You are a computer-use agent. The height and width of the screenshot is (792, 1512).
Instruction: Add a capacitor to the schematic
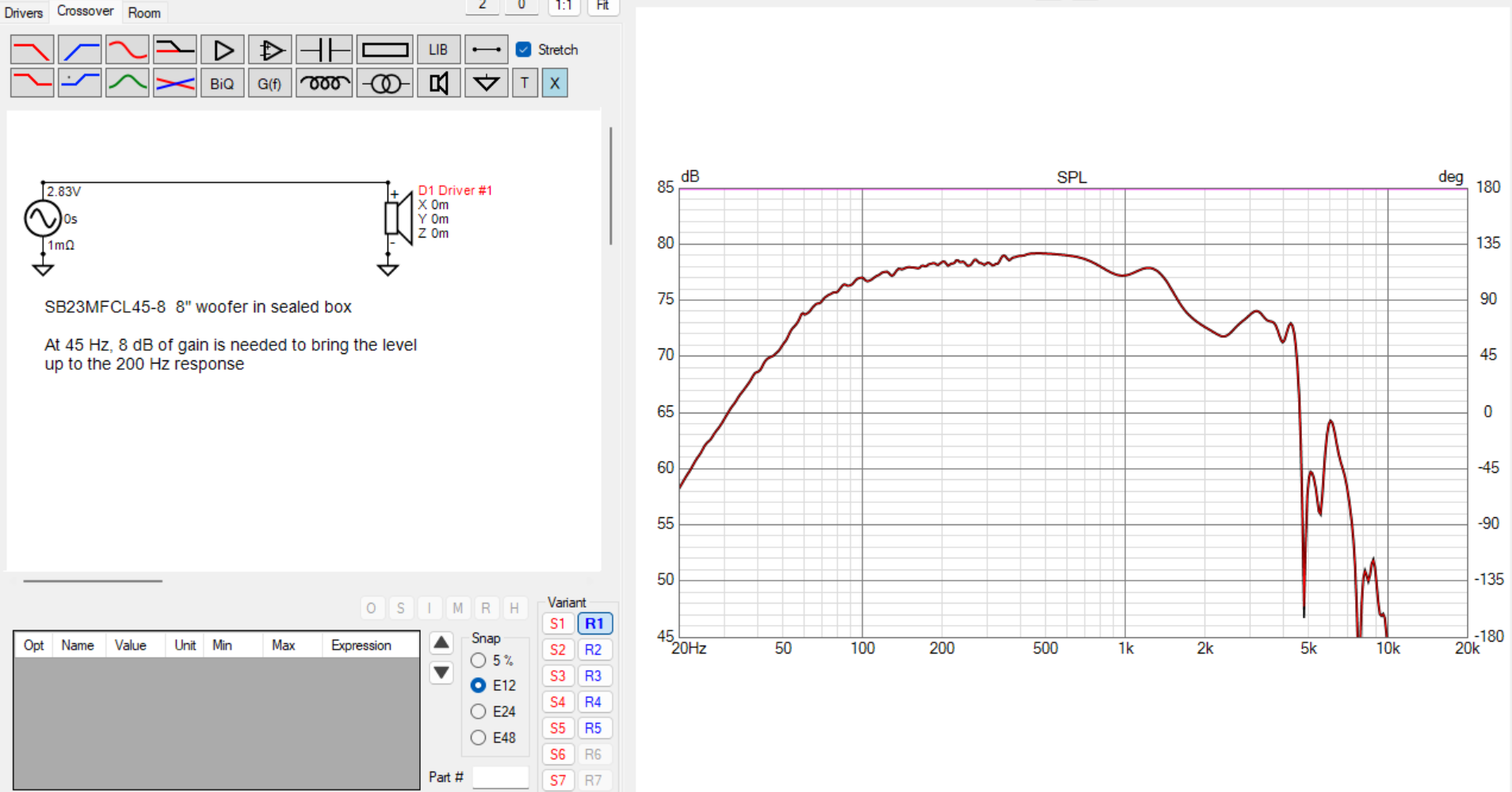(x=323, y=50)
